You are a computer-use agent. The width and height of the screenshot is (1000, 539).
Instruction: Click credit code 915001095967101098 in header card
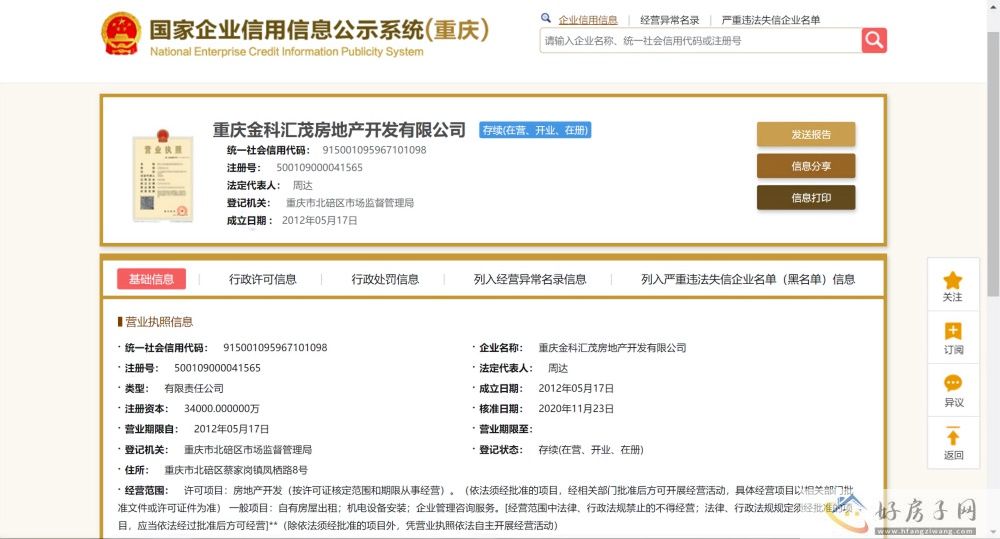[x=374, y=150]
